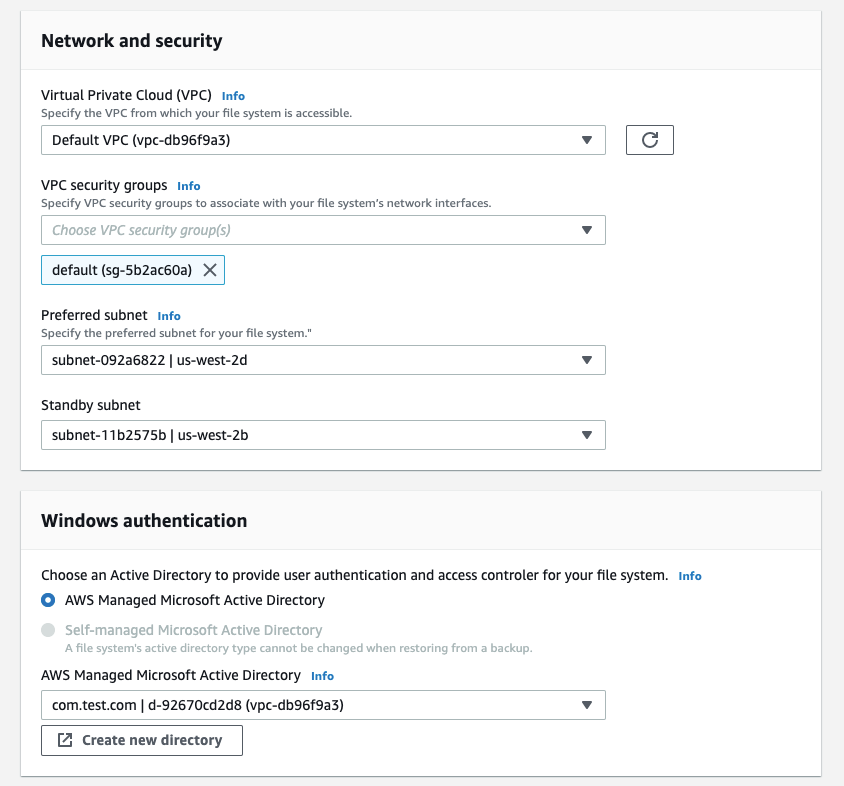Click the dropdown arrow on the VPC selector
The image size is (844, 786).
(x=587, y=140)
